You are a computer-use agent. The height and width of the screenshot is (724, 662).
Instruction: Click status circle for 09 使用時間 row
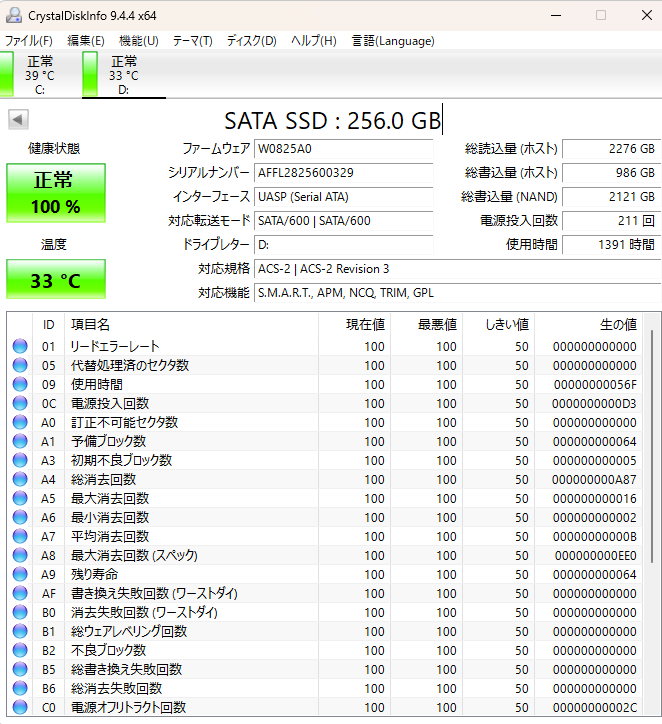[20, 384]
